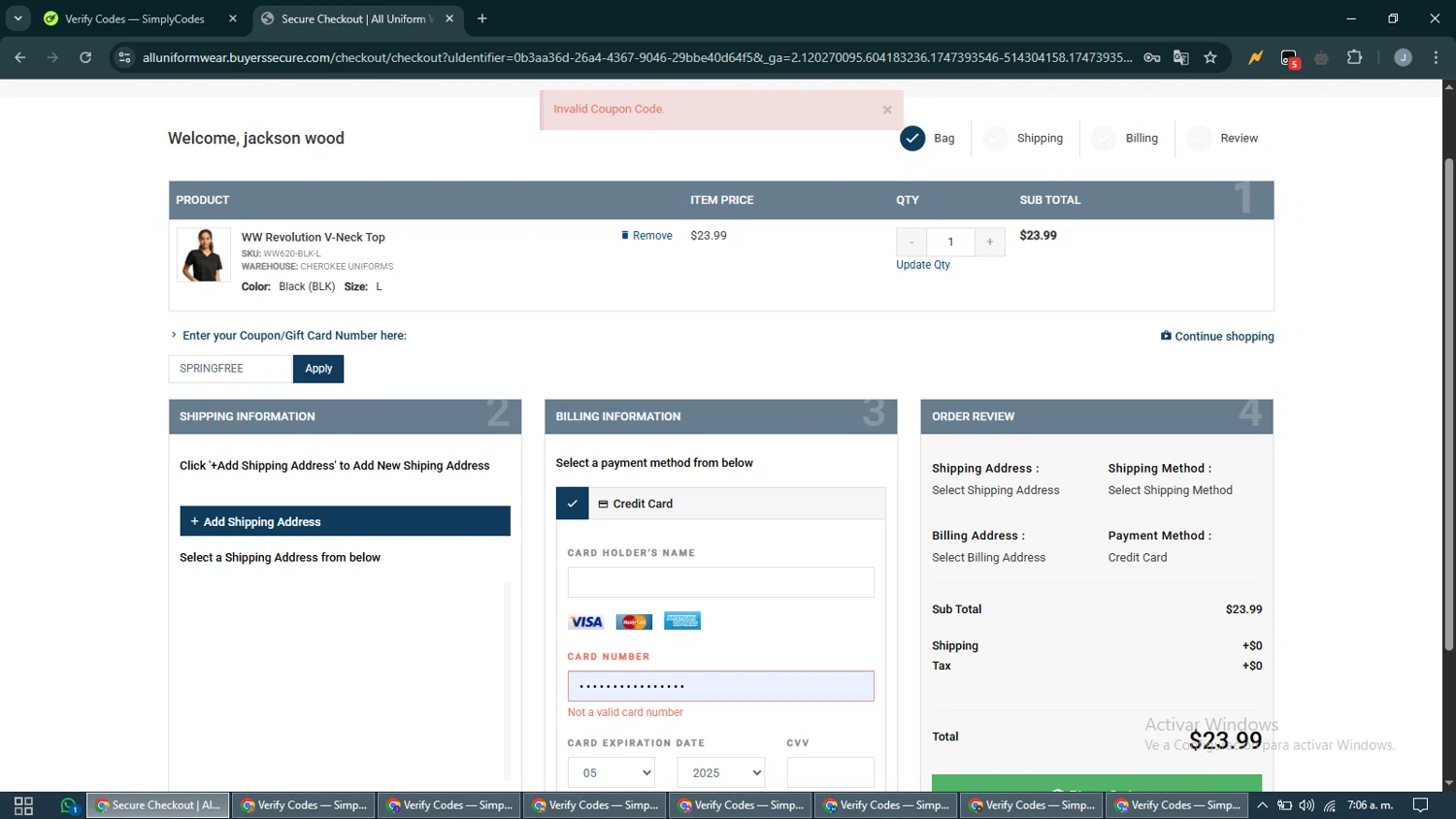Open the expiration month dropdown
1456x819 pixels.
point(612,773)
